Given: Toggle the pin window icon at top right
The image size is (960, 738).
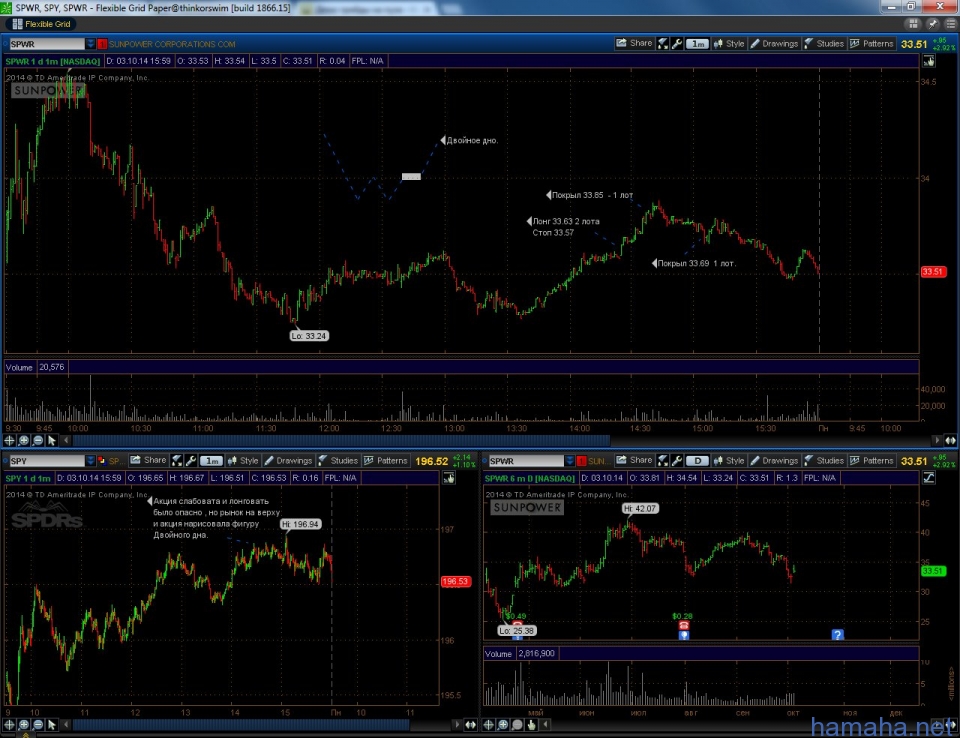Looking at the screenshot, I should pyautogui.click(x=932, y=24).
